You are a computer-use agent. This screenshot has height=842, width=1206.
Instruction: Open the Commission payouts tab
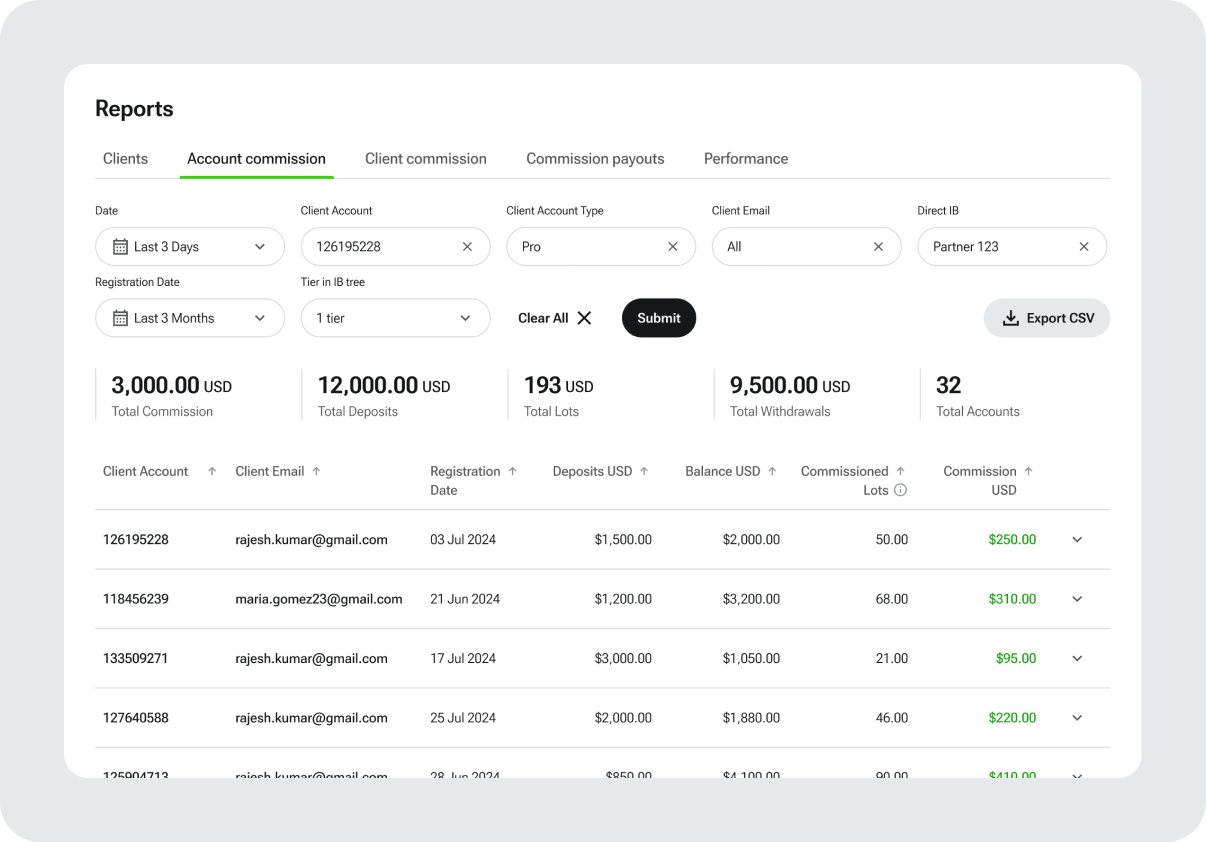click(x=595, y=159)
